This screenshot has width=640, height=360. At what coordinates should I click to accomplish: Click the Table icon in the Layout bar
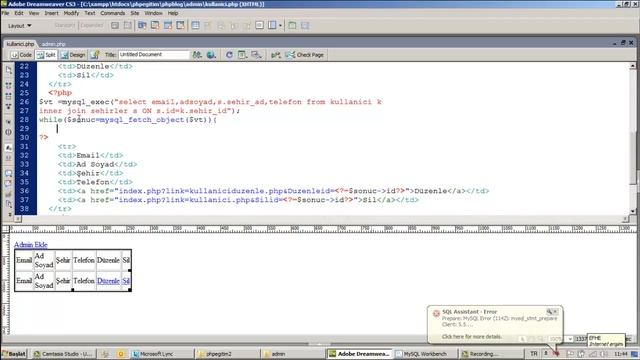[196, 25]
